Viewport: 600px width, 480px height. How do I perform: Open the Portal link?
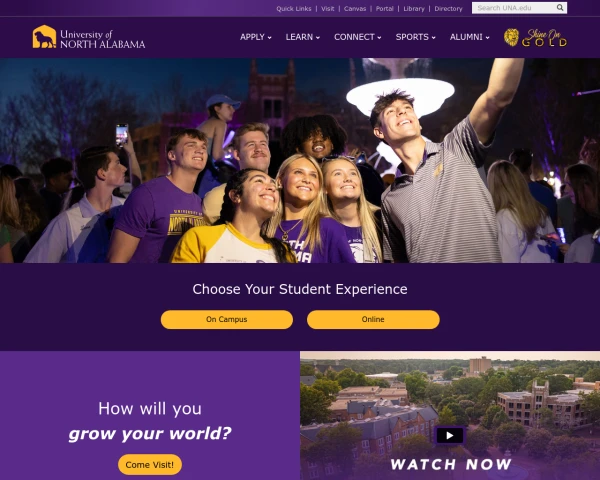tap(385, 8)
